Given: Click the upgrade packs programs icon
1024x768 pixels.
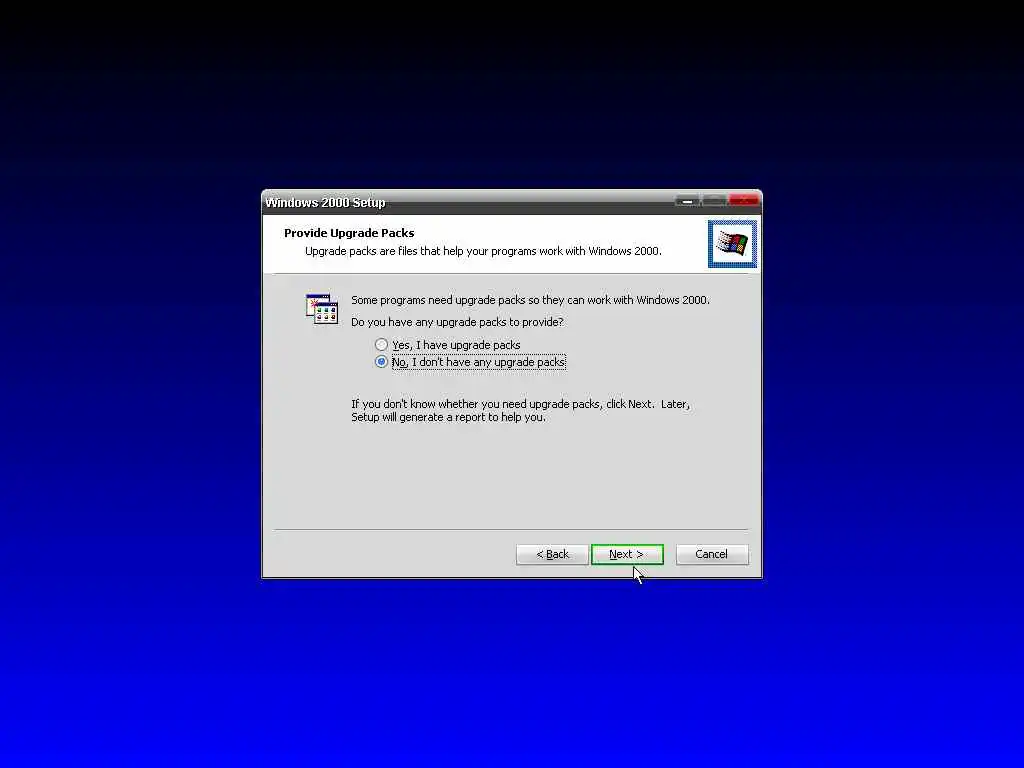Looking at the screenshot, I should coord(322,309).
